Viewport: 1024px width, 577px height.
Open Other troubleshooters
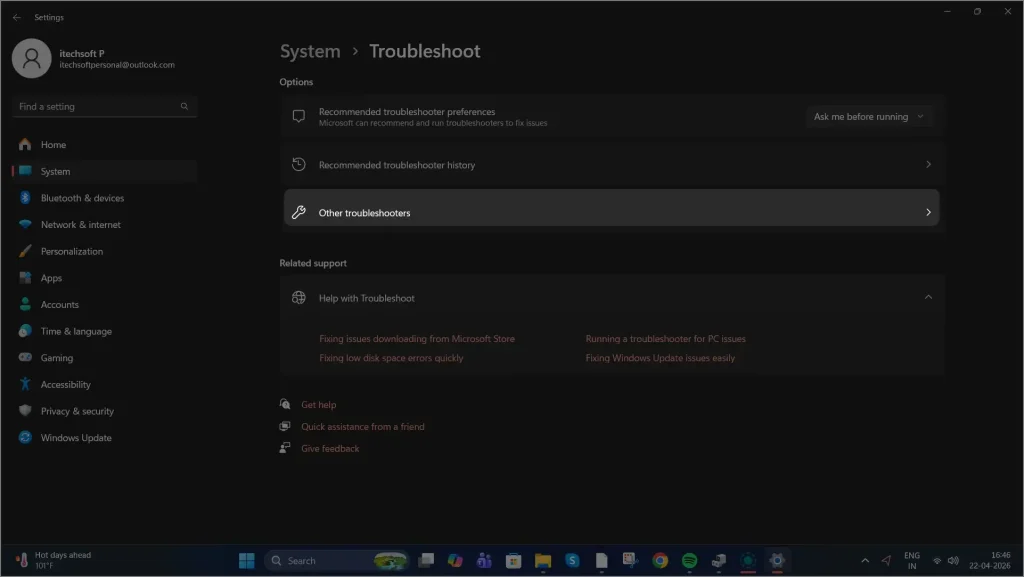(612, 211)
